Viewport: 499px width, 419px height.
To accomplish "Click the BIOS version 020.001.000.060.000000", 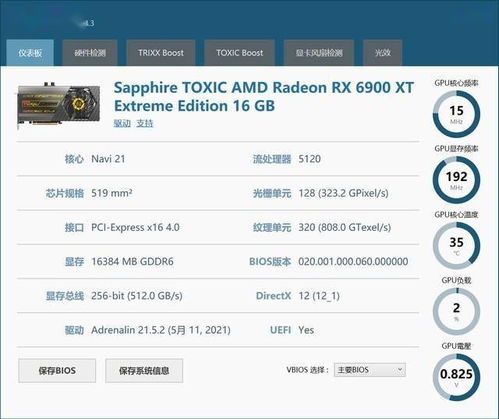I will click(x=353, y=262).
